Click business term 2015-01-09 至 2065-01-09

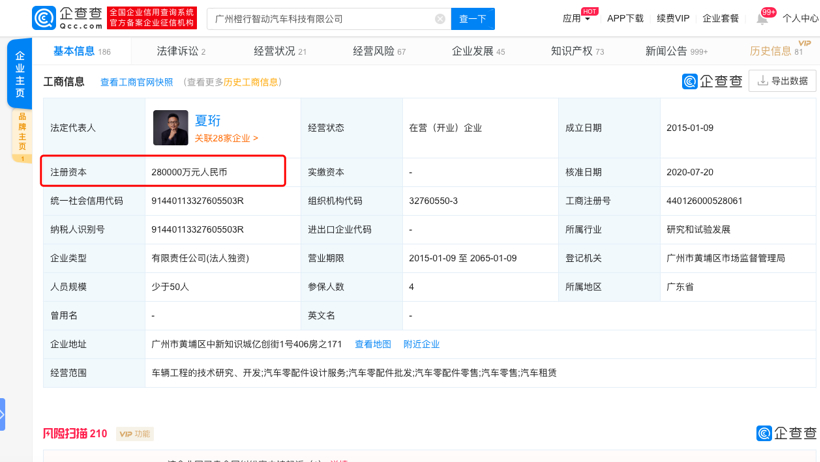point(463,258)
